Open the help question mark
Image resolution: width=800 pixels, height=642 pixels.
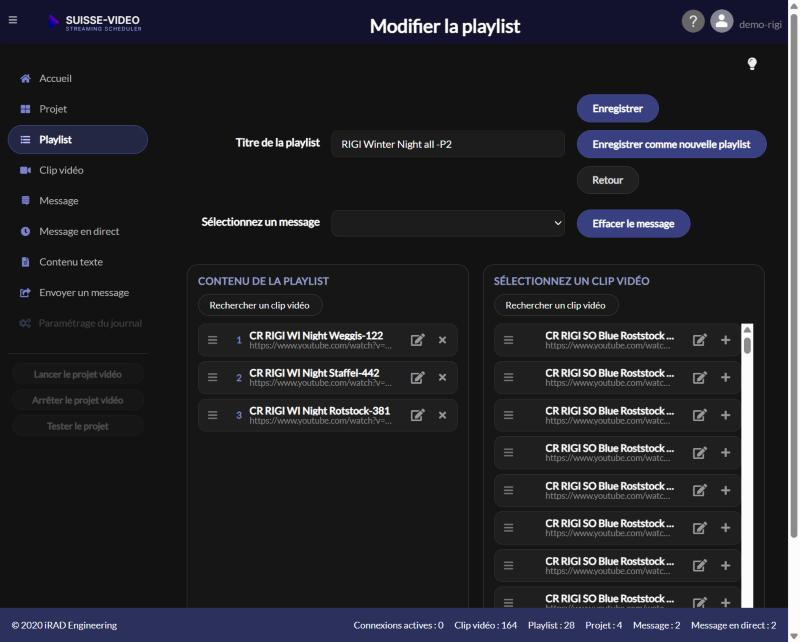(693, 21)
